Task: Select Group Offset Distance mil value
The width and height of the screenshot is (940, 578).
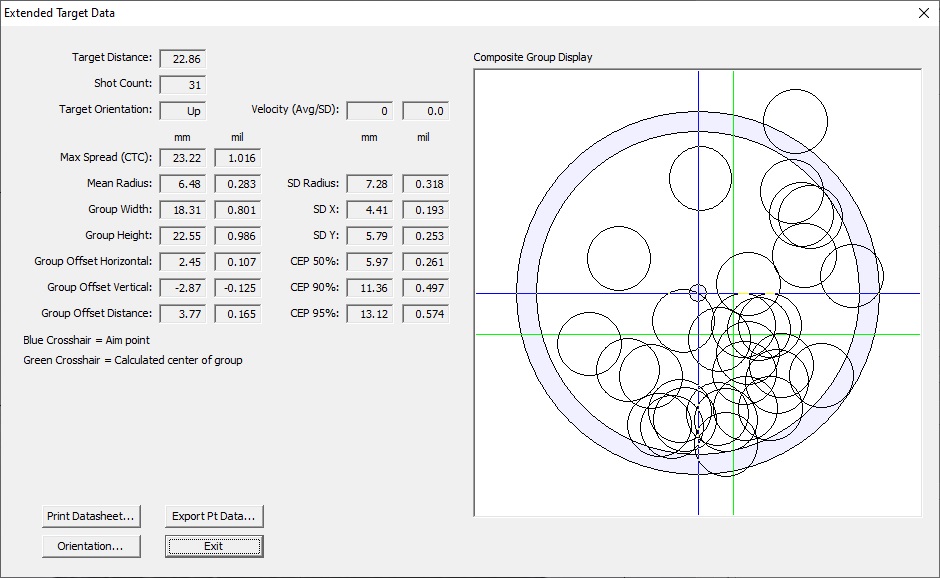Action: (237, 314)
